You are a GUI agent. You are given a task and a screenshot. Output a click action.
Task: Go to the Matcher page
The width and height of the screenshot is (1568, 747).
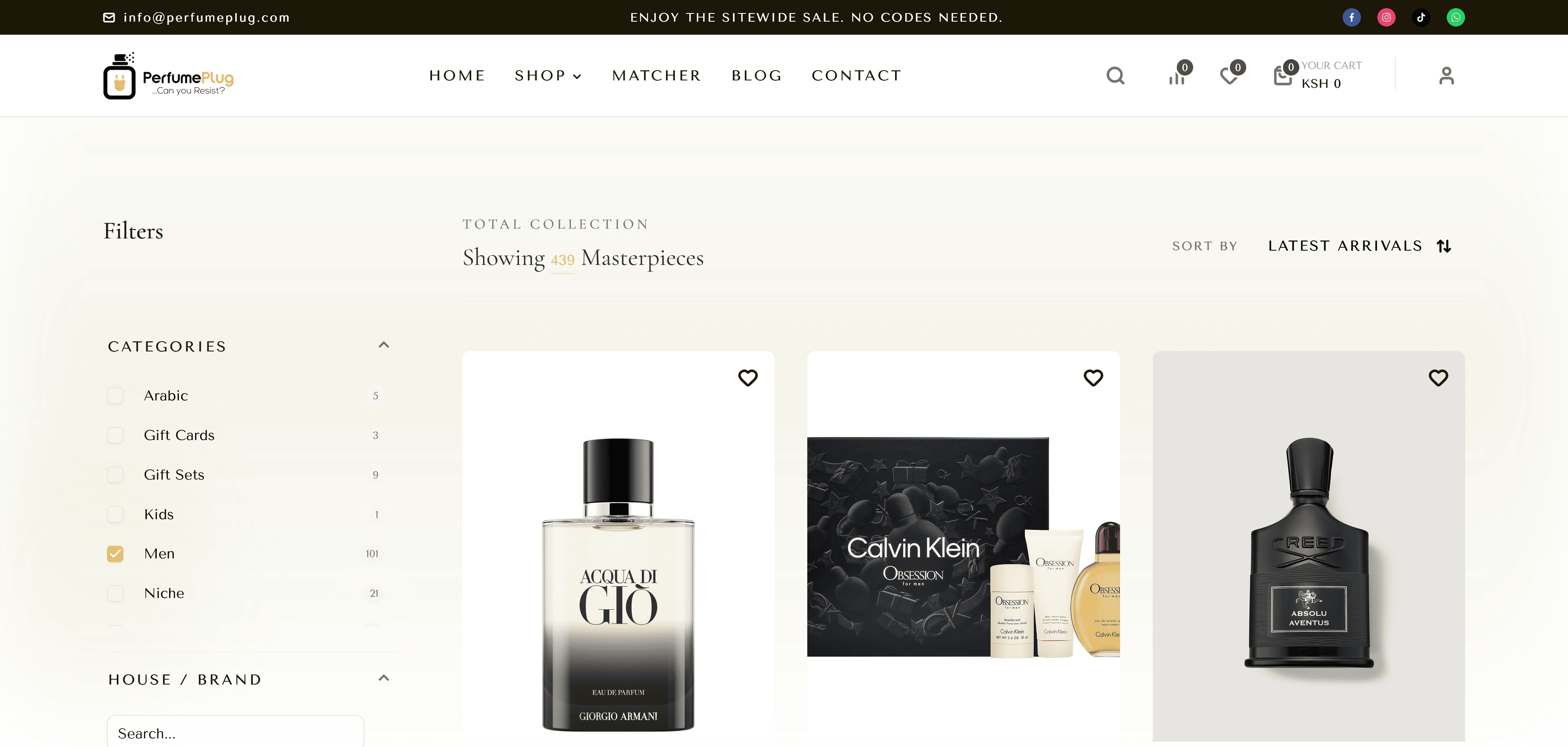[657, 76]
